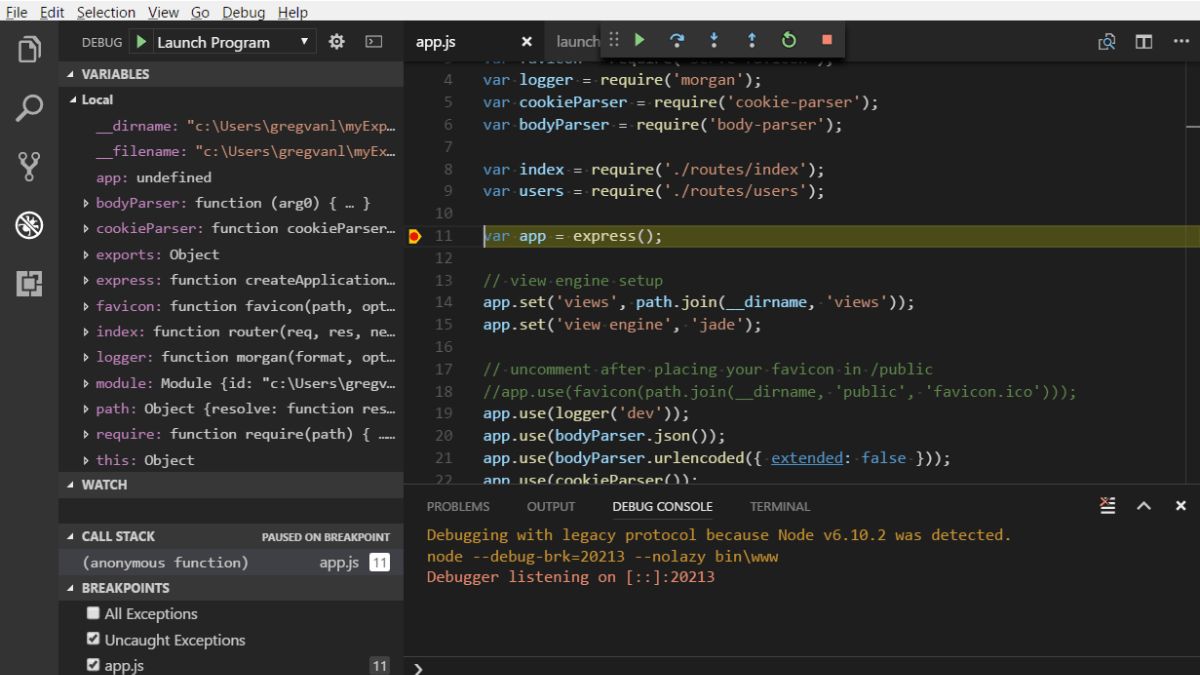Image resolution: width=1200 pixels, height=675 pixels.
Task: Collapse the panel with the chevron button
Action: tap(1144, 506)
